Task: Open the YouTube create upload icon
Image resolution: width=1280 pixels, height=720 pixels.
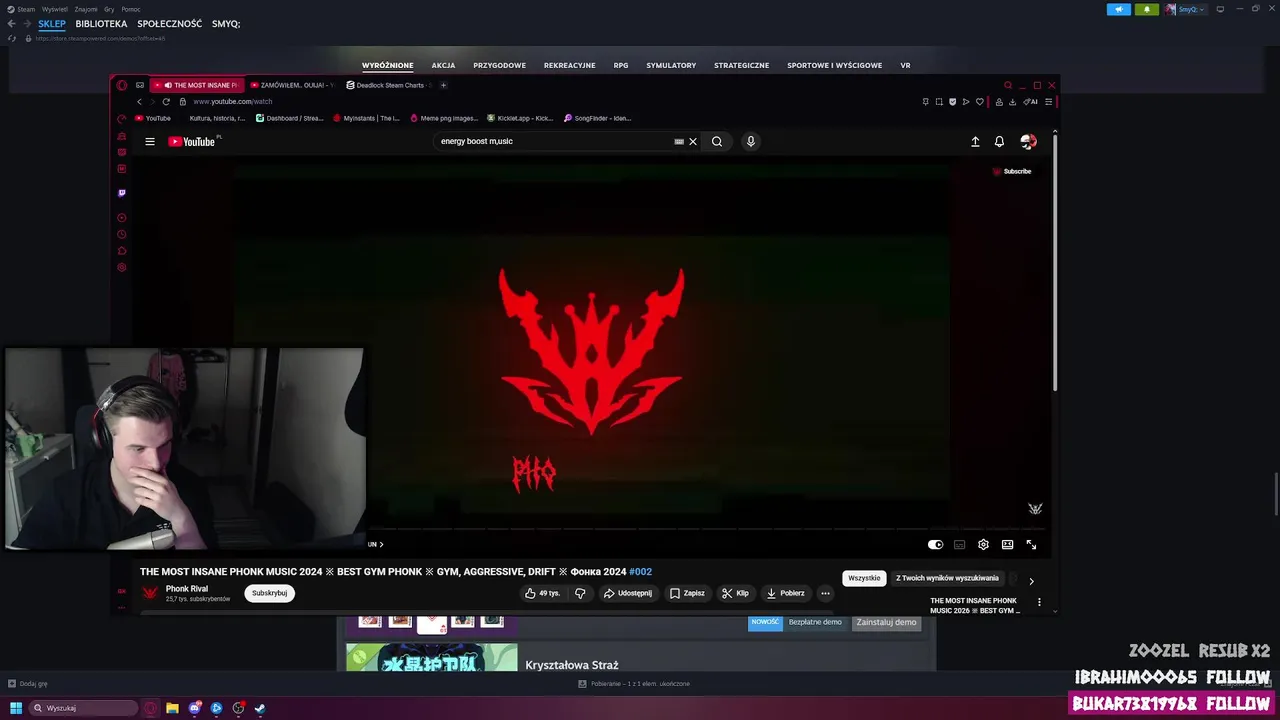Action: click(975, 142)
